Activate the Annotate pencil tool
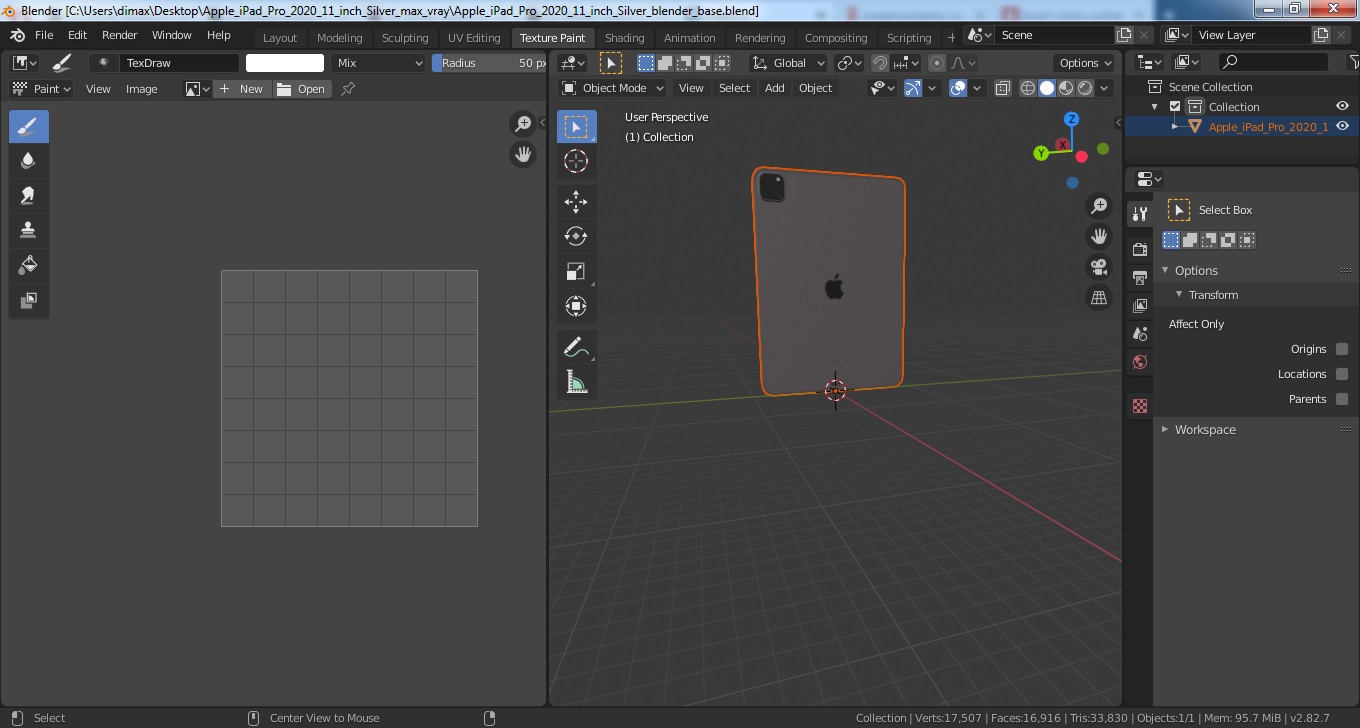 (x=576, y=347)
